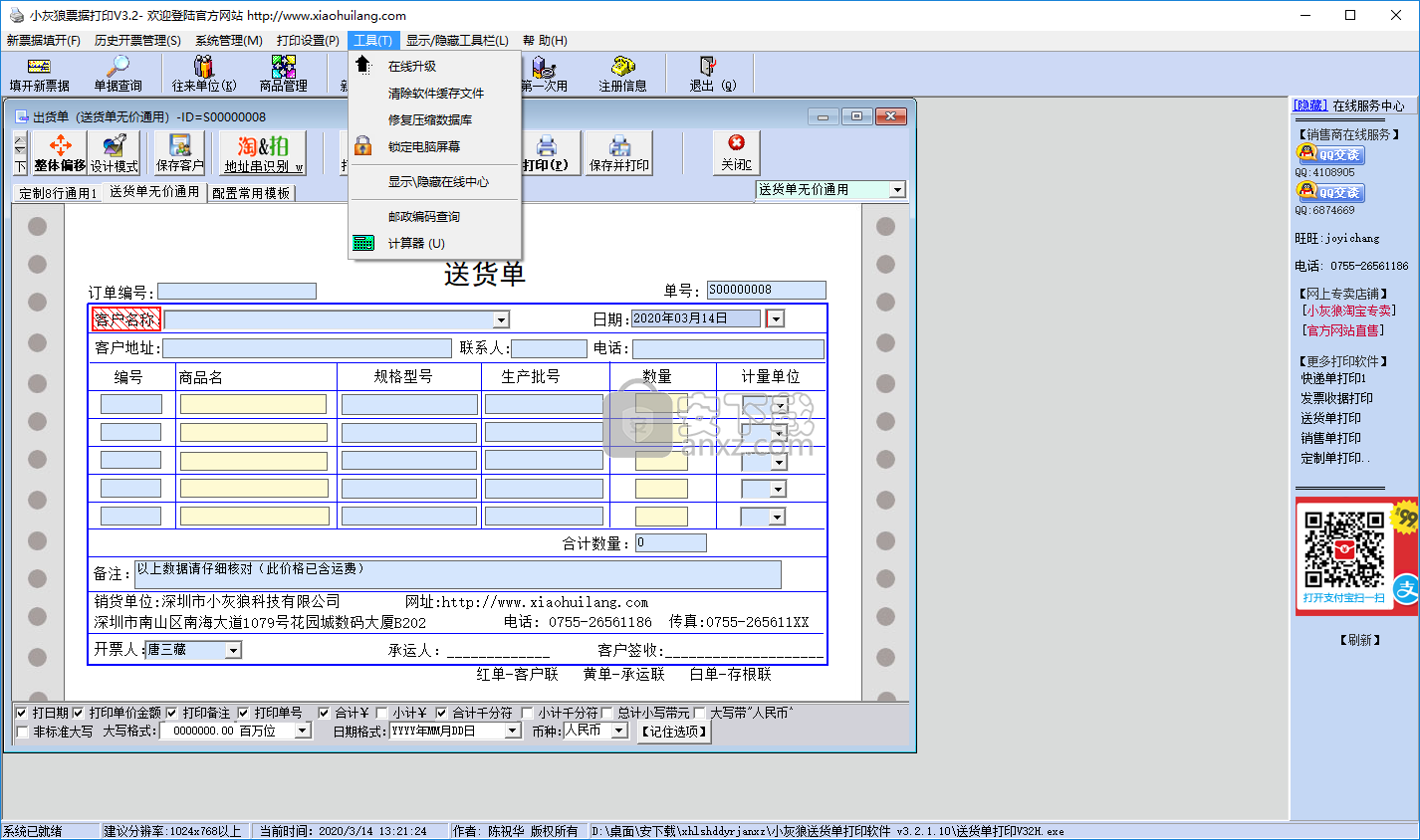Select 清除软件缓存文件 menu entry

(x=434, y=93)
